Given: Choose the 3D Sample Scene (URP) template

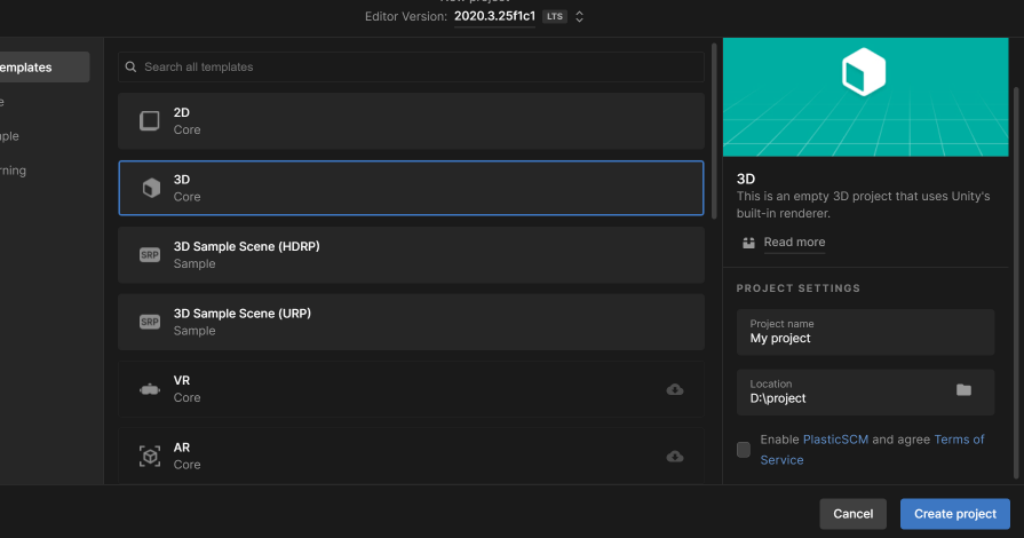Looking at the screenshot, I should (x=411, y=322).
